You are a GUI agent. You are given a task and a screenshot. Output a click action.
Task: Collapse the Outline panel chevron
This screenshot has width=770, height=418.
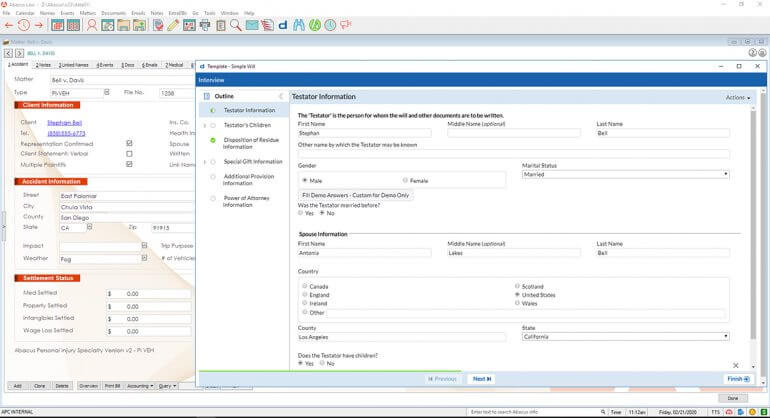pos(281,96)
